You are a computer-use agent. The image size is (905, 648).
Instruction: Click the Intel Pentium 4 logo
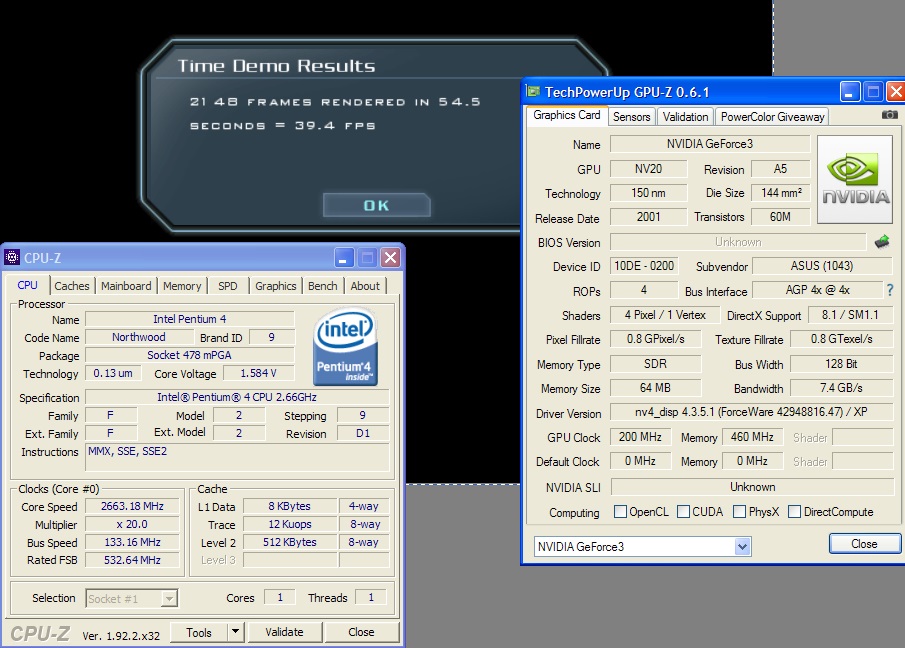click(x=346, y=347)
